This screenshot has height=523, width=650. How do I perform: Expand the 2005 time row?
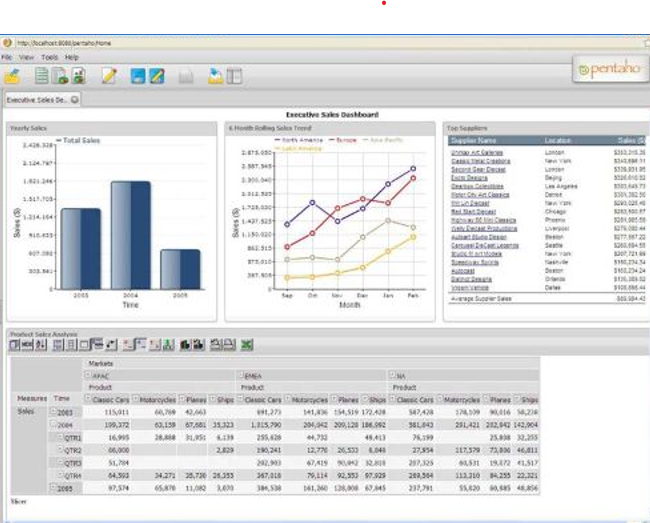[x=53, y=487]
